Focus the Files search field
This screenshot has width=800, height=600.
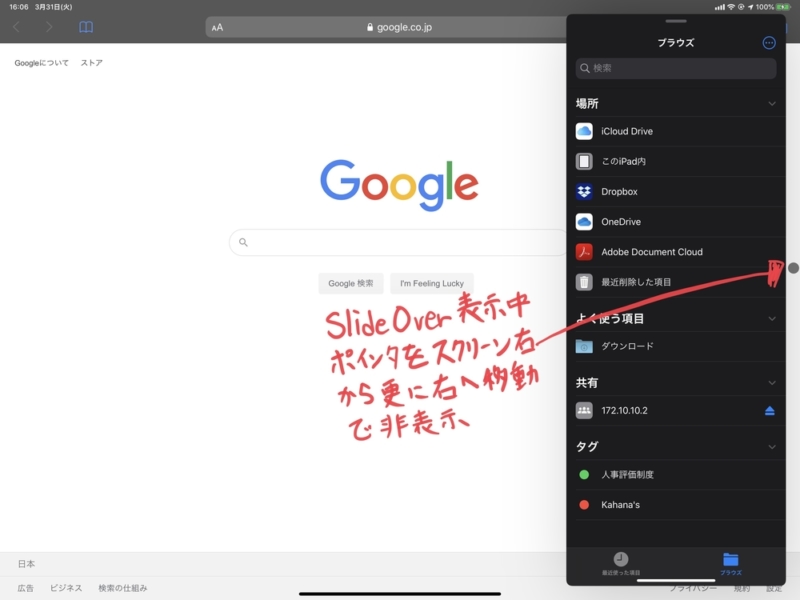(676, 68)
